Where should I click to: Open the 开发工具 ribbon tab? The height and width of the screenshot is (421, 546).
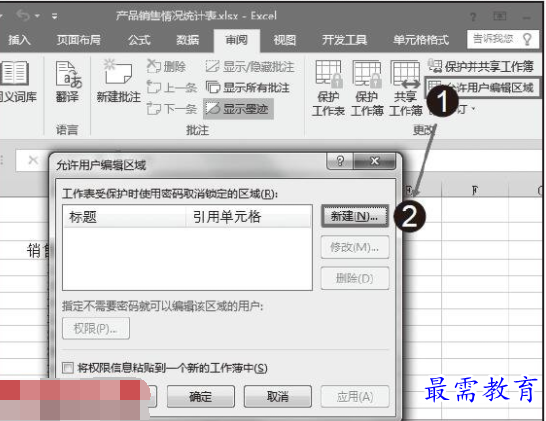click(344, 40)
